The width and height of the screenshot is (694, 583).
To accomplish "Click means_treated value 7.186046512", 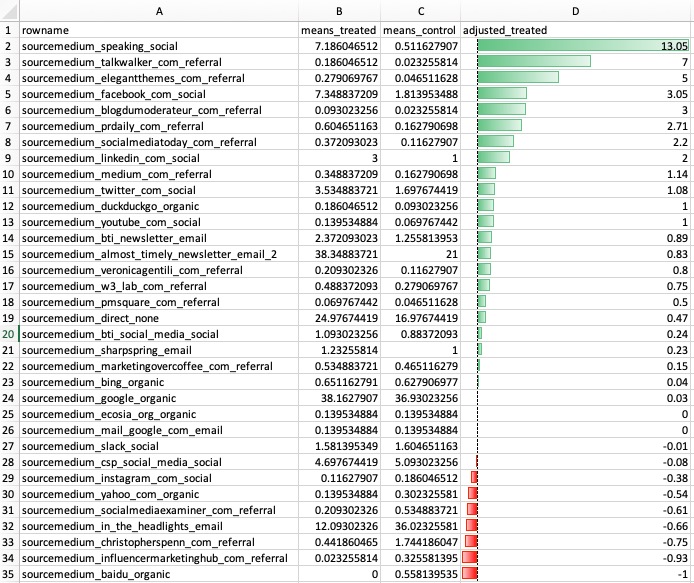I will 339,46.
